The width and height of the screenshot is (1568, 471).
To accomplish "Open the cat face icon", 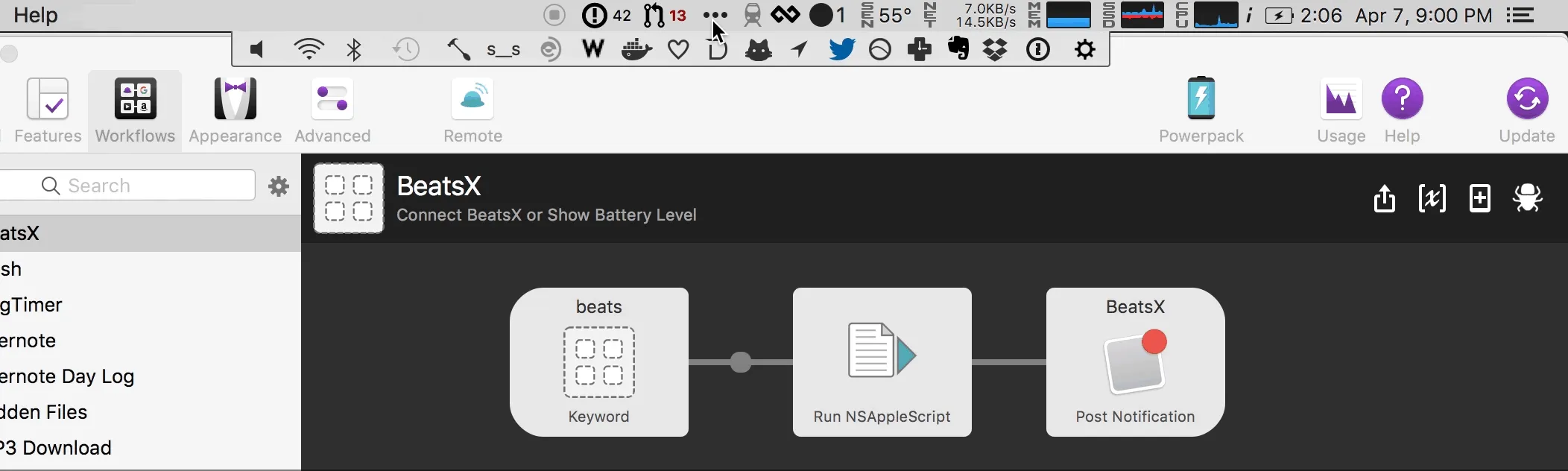I will tap(759, 50).
